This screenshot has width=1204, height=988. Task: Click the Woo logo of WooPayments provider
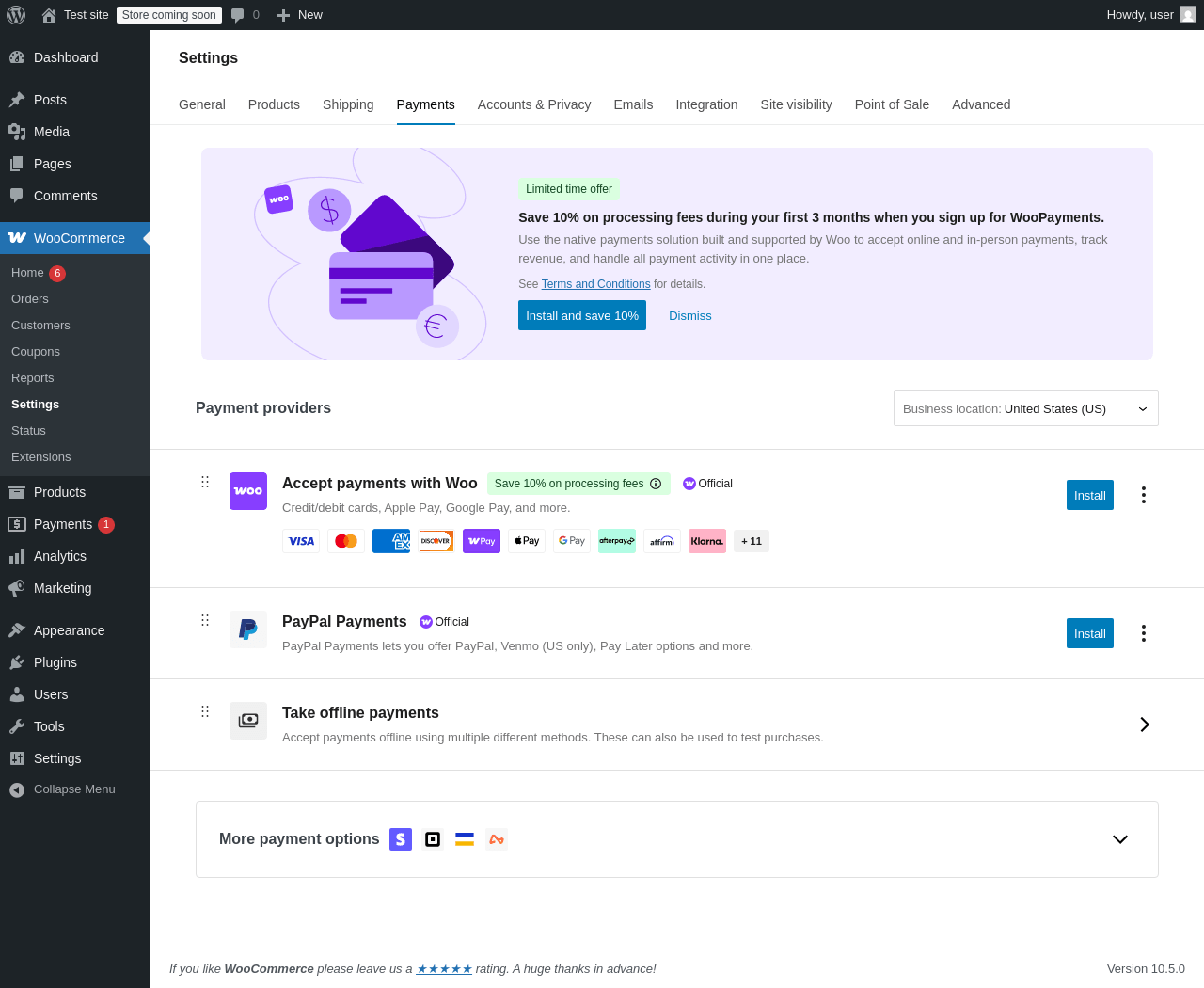tap(248, 491)
